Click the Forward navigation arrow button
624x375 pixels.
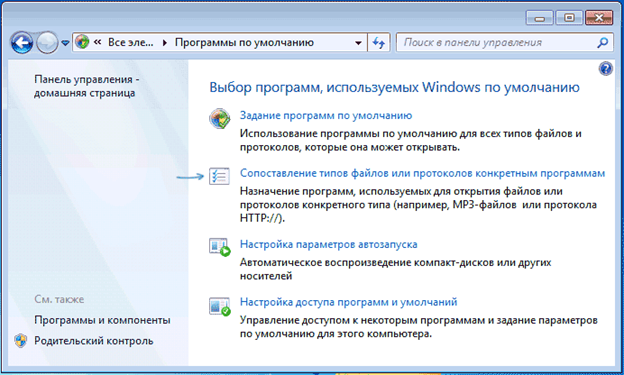pyautogui.click(x=47, y=42)
